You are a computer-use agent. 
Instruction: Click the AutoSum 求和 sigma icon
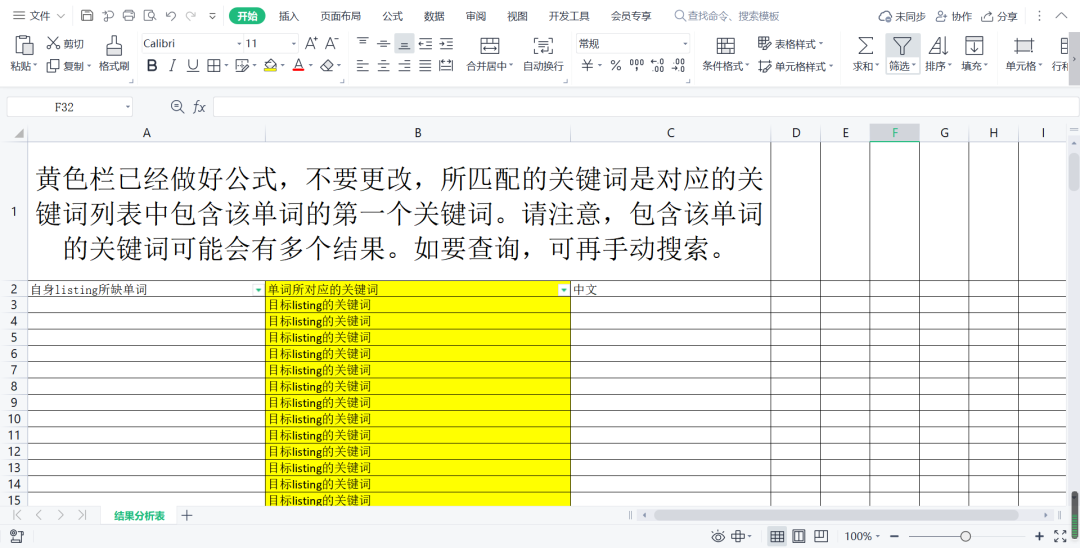coord(865,46)
